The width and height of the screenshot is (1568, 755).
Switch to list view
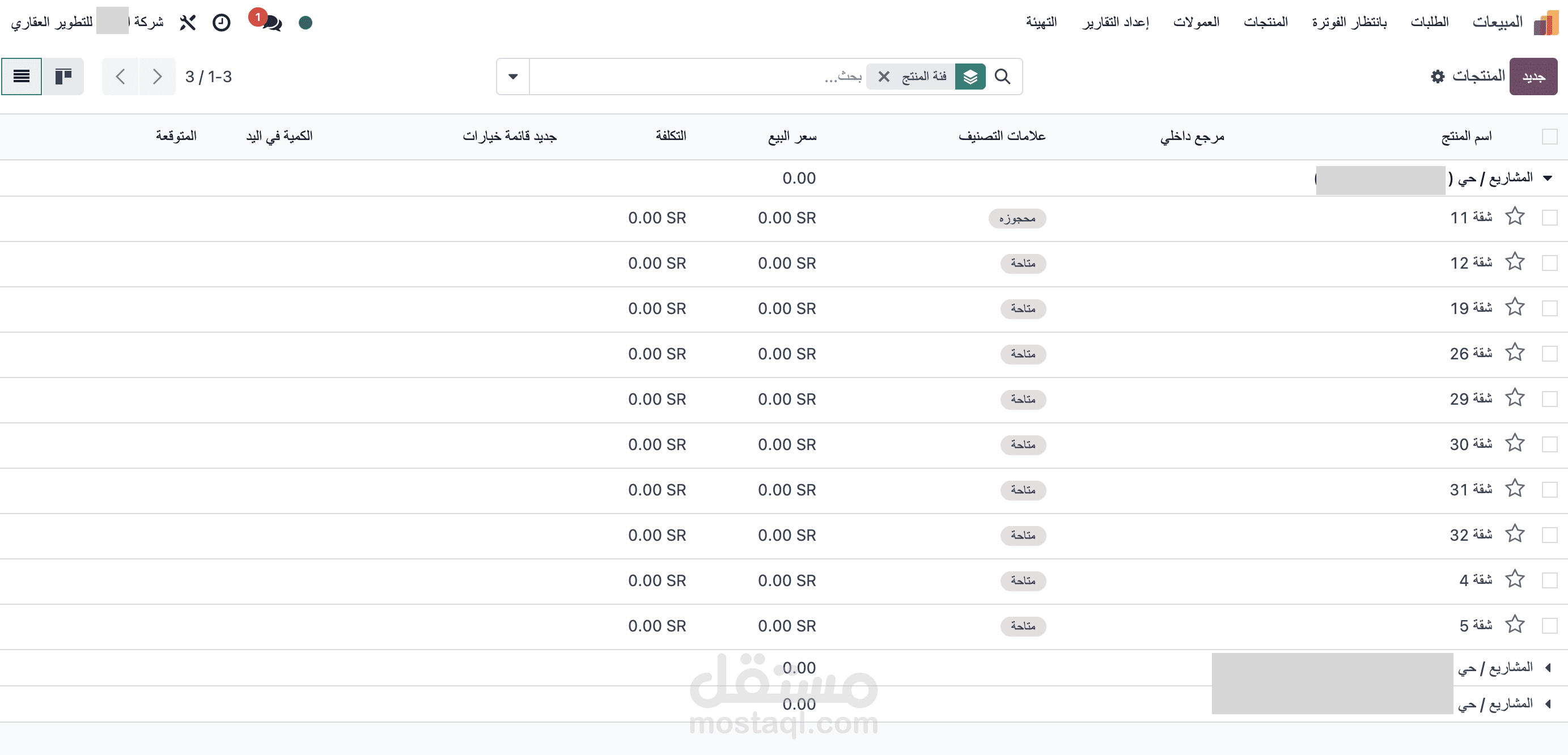22,77
